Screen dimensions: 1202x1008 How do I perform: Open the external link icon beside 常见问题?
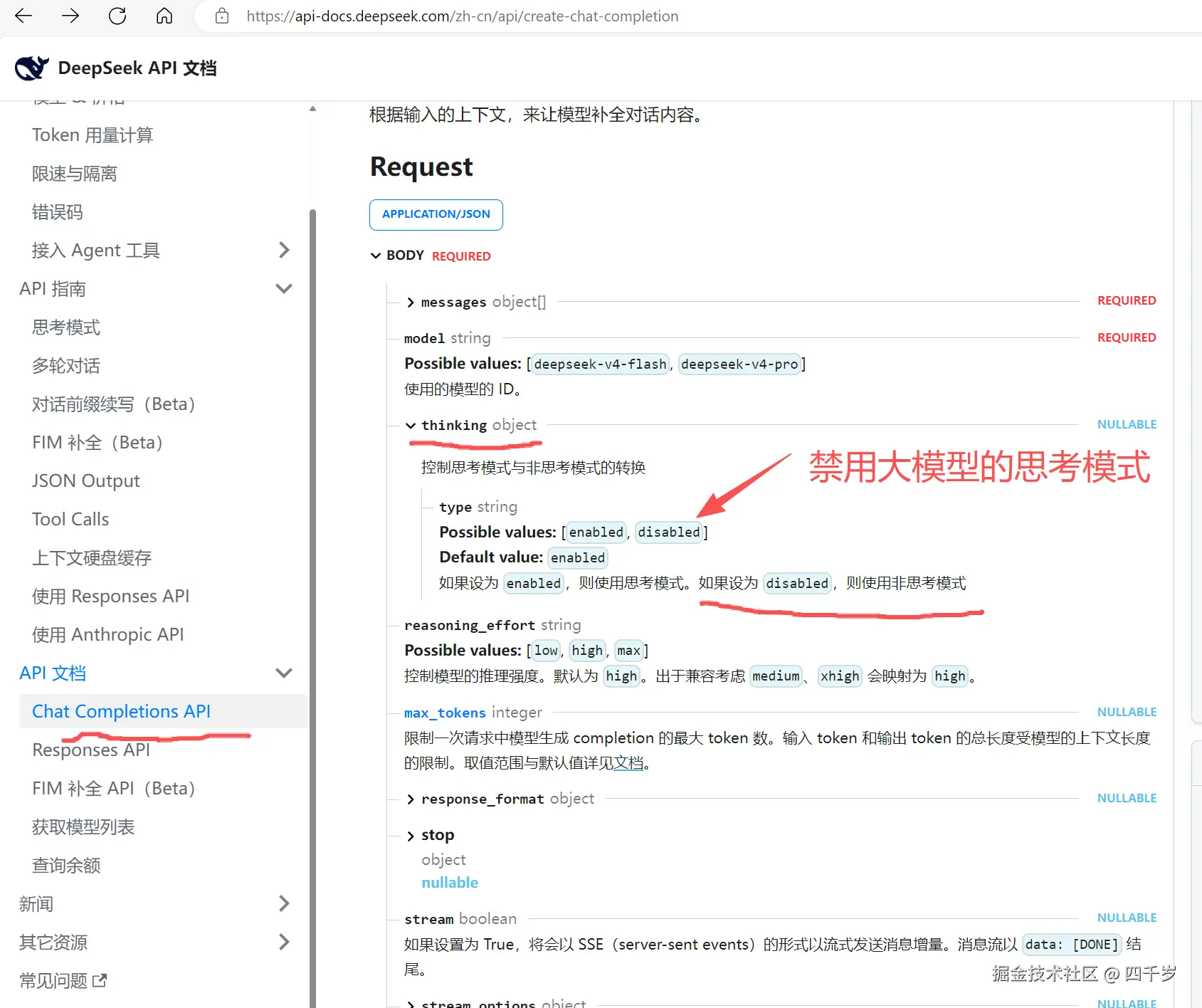point(100,980)
